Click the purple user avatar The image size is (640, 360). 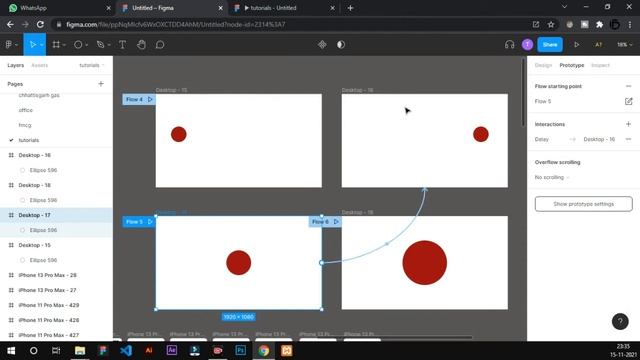pyautogui.click(x=527, y=44)
